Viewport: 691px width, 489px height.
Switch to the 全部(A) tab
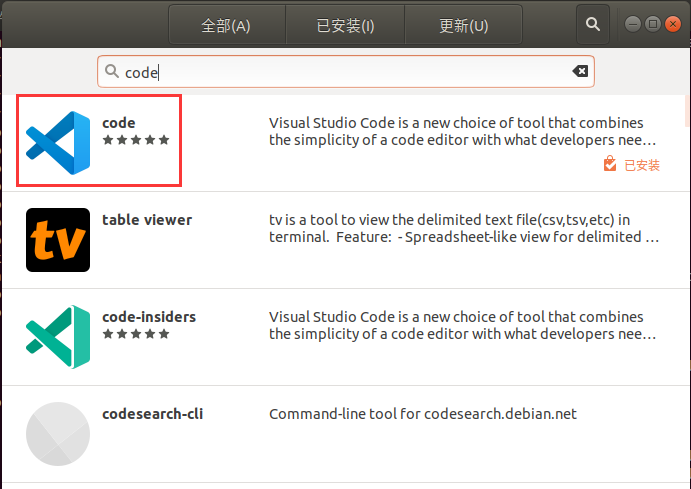coord(227,25)
